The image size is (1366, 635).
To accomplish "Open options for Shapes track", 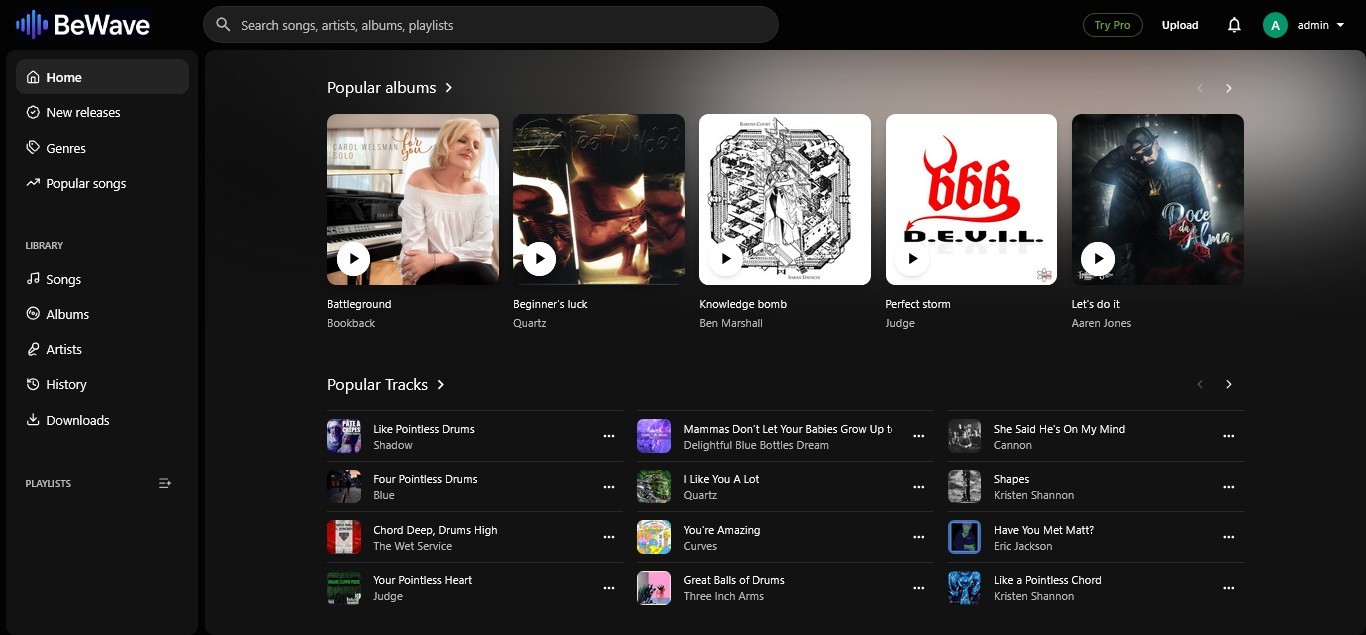I will coord(1229,487).
